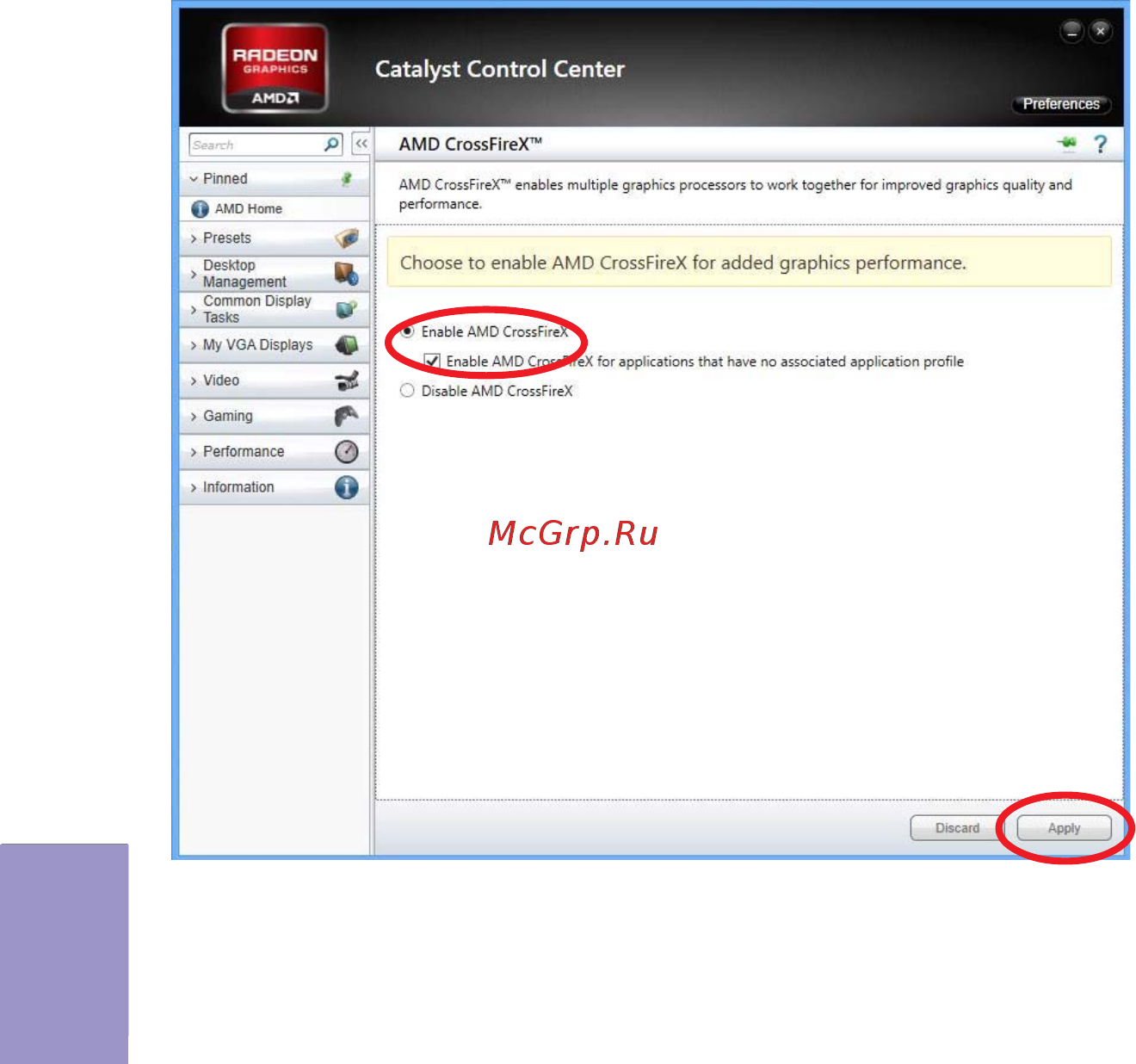Image resolution: width=1136 pixels, height=1064 pixels.
Task: Click the yellow 'Choose to enable AMD CrossFireX' banner
Action: tap(749, 262)
